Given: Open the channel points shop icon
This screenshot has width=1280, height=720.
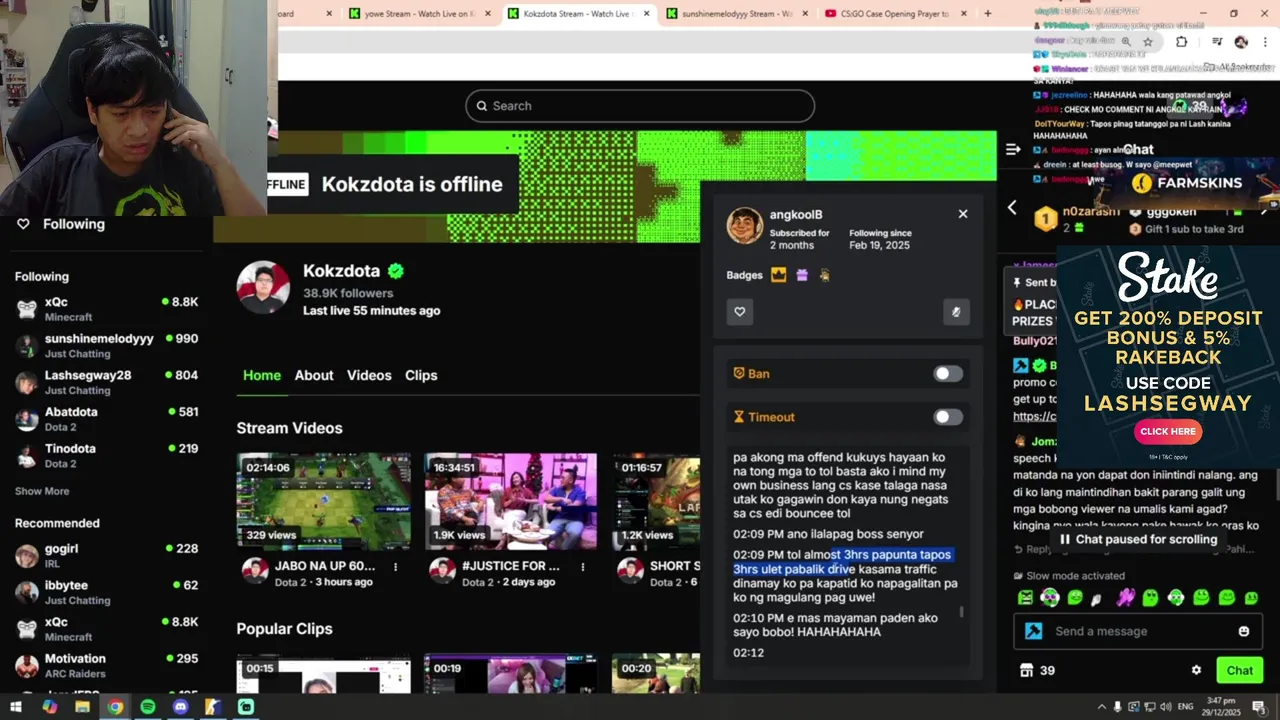Looking at the screenshot, I should (x=1025, y=670).
